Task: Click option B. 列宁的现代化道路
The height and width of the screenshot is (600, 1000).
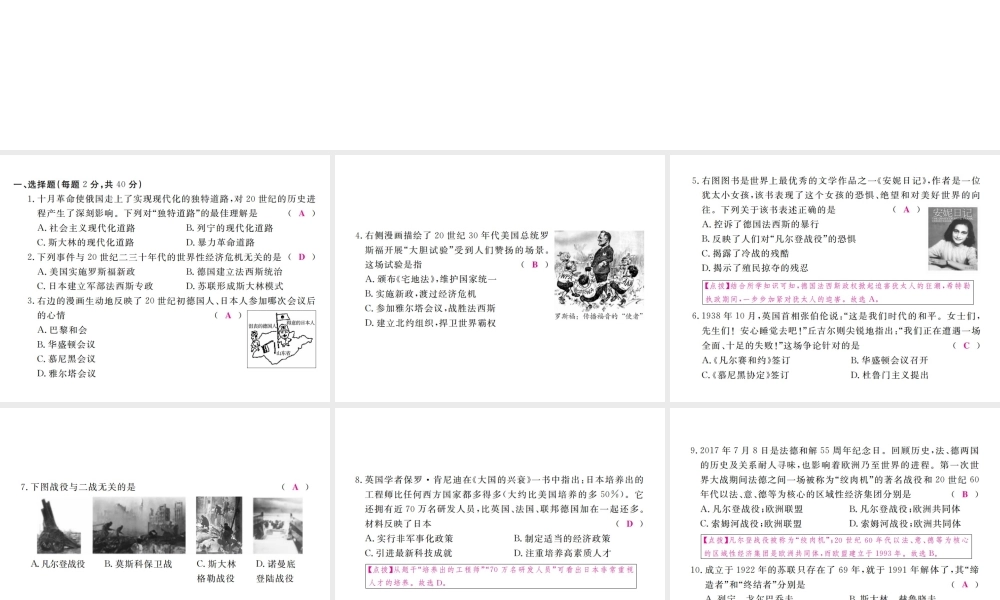Action: pos(230,228)
